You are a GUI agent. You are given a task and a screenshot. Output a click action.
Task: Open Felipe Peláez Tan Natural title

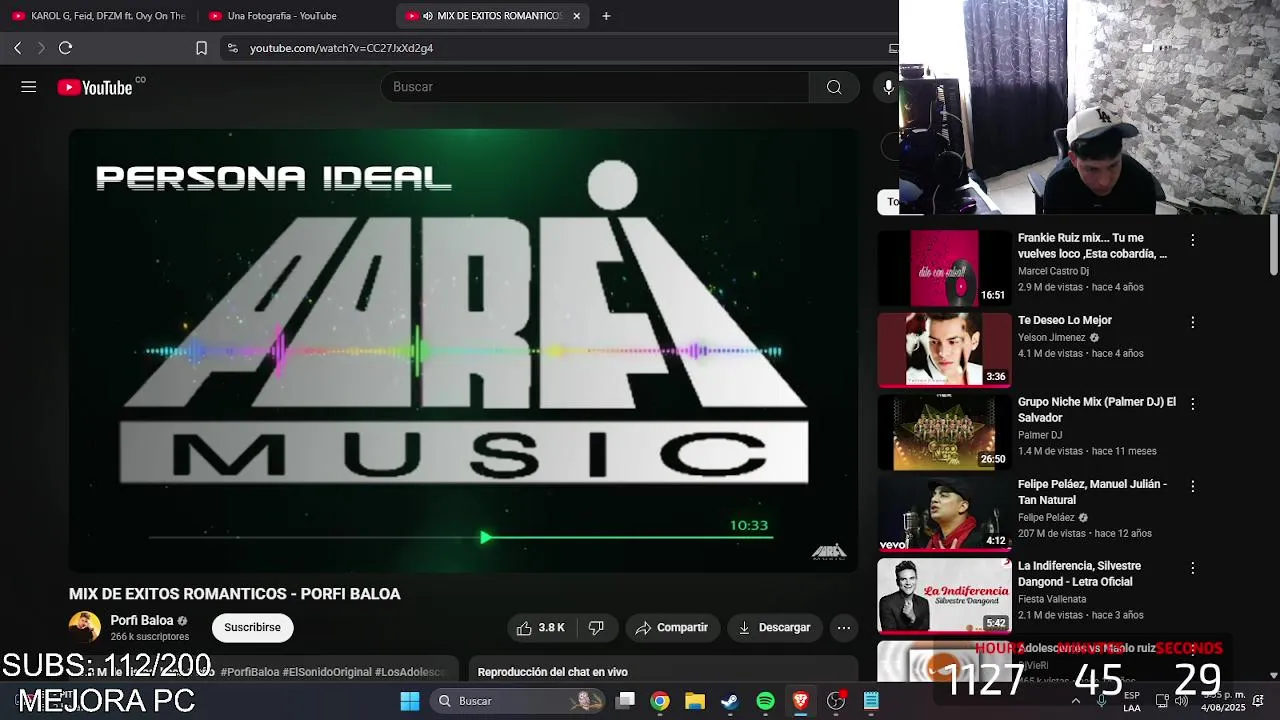[x=1092, y=492]
